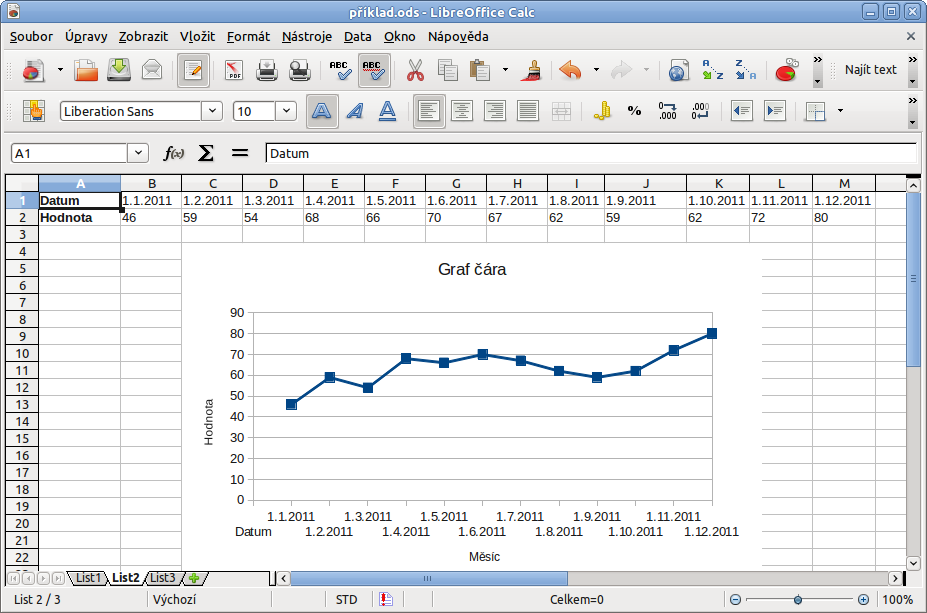The height and width of the screenshot is (613, 927).
Task: Zoom in with the plus button
Action: click(863, 600)
